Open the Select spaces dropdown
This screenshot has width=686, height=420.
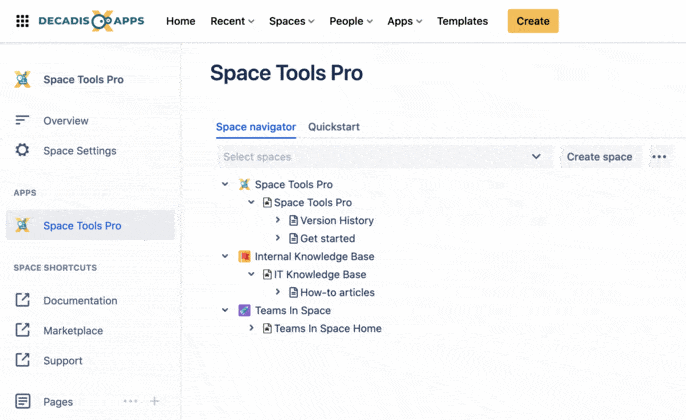[x=385, y=157]
